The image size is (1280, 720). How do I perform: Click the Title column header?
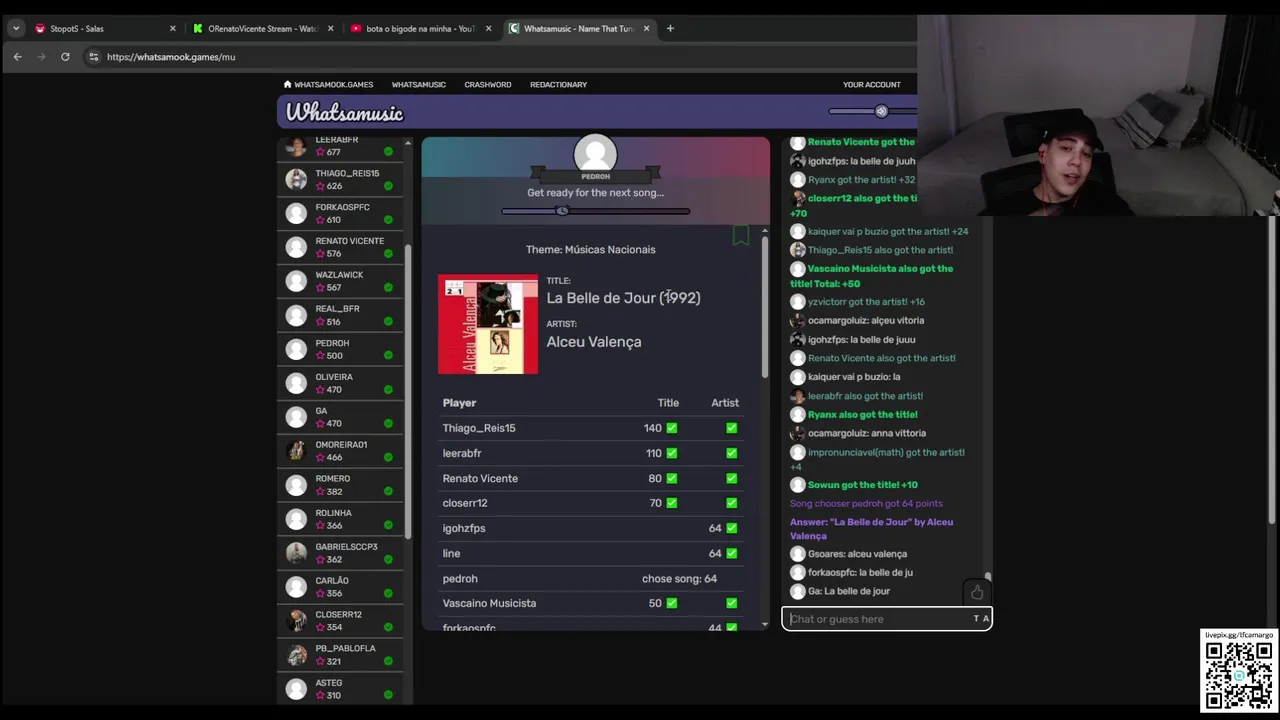pos(668,403)
